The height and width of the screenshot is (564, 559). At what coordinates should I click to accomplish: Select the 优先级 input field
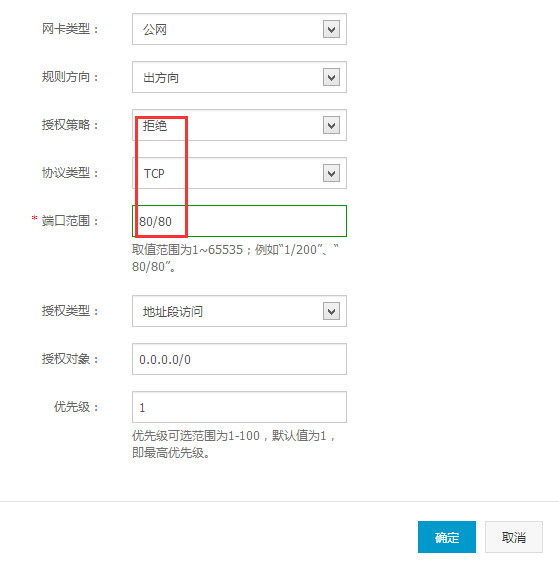click(239, 407)
